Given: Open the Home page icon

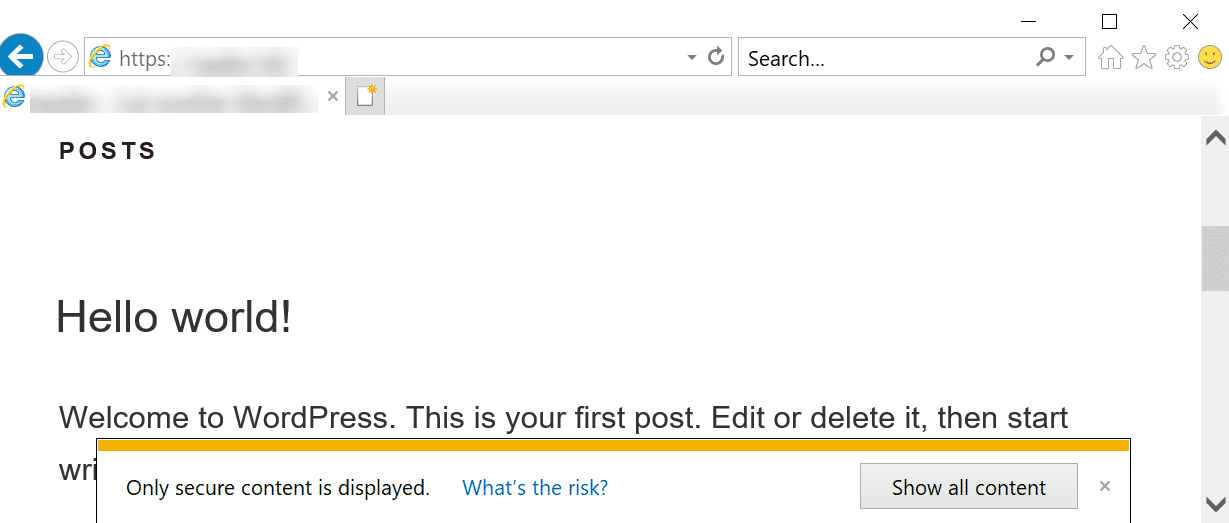Looking at the screenshot, I should point(1110,58).
